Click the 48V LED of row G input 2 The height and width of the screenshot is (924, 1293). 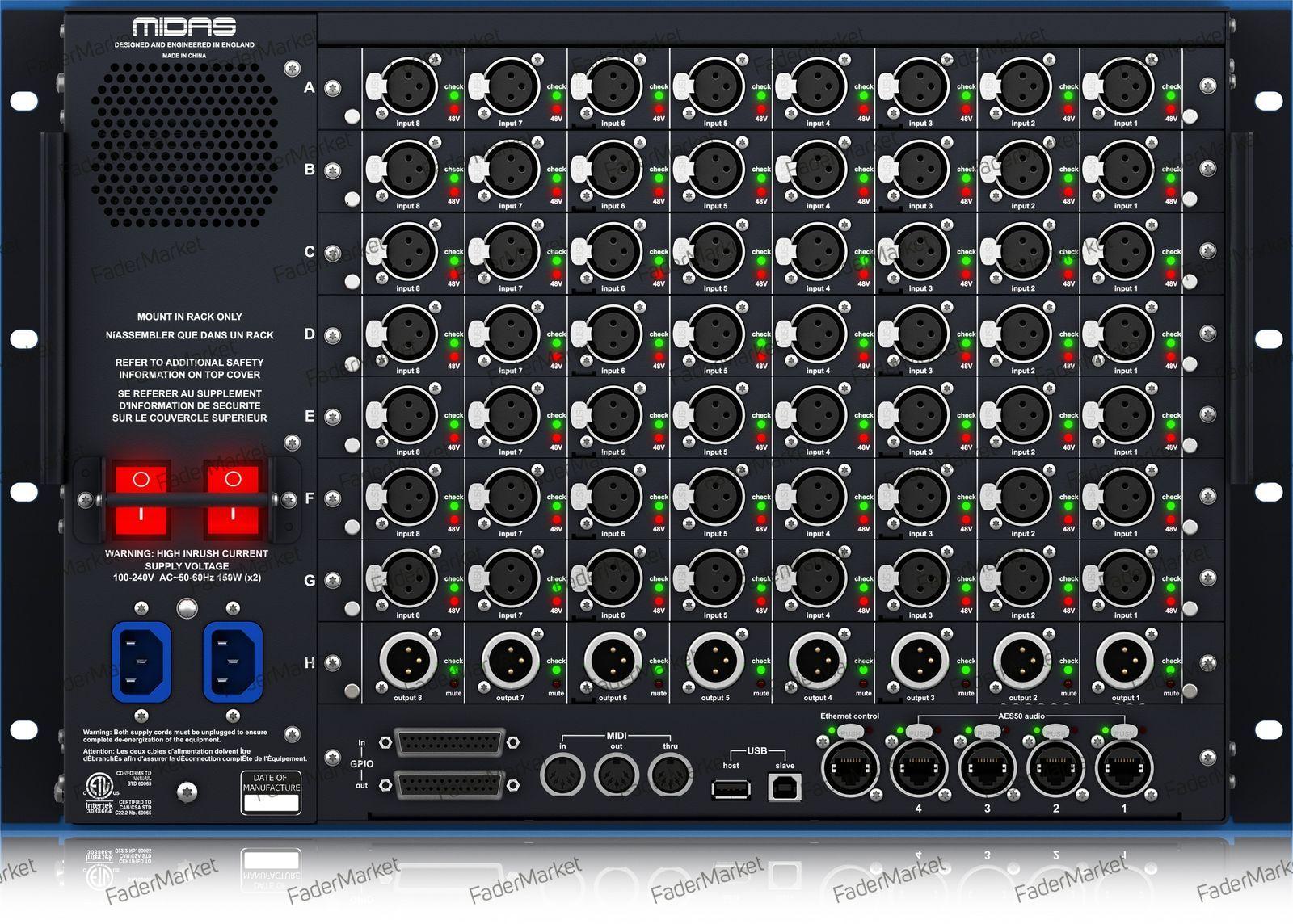pos(1068,601)
